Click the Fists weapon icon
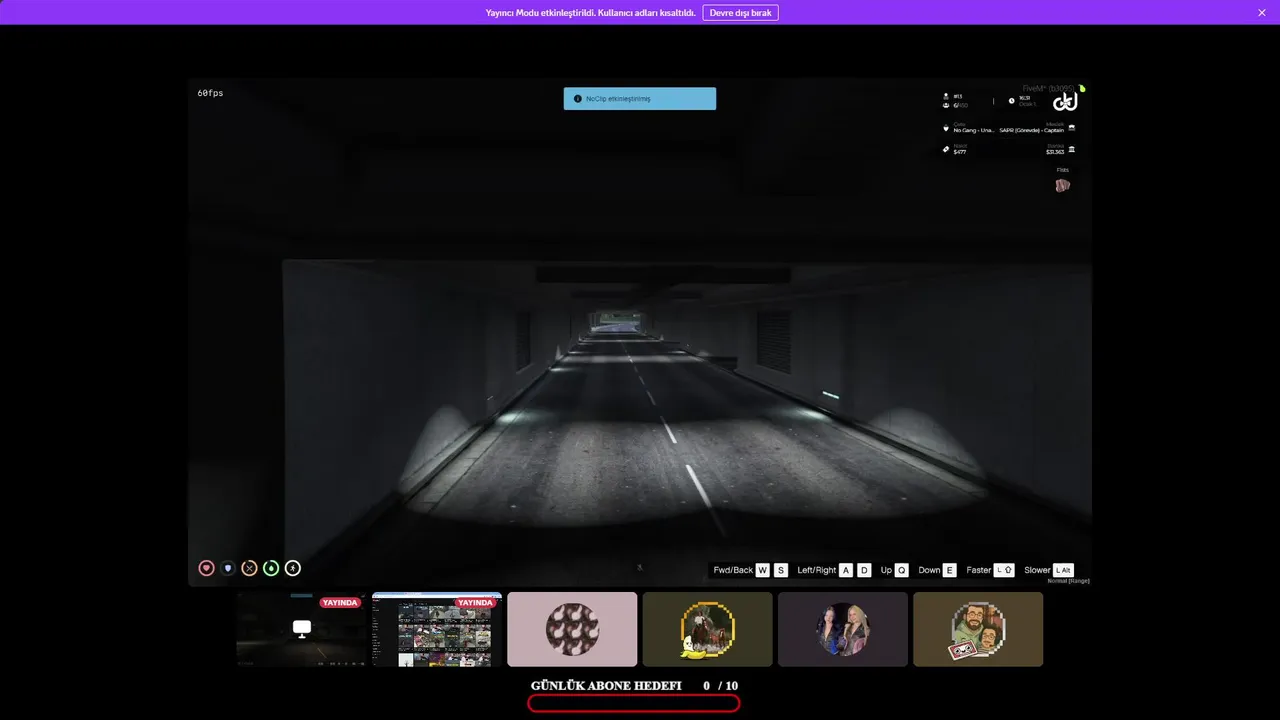Screen dimensions: 1280x720 coord(1062,185)
